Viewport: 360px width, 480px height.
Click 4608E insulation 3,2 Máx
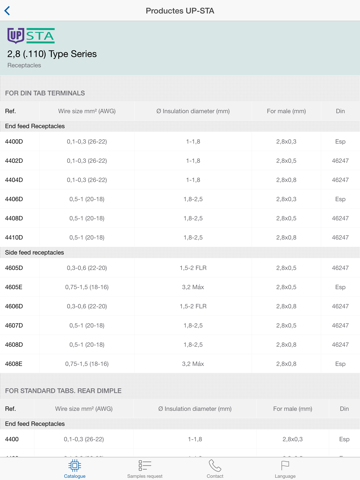click(193, 364)
